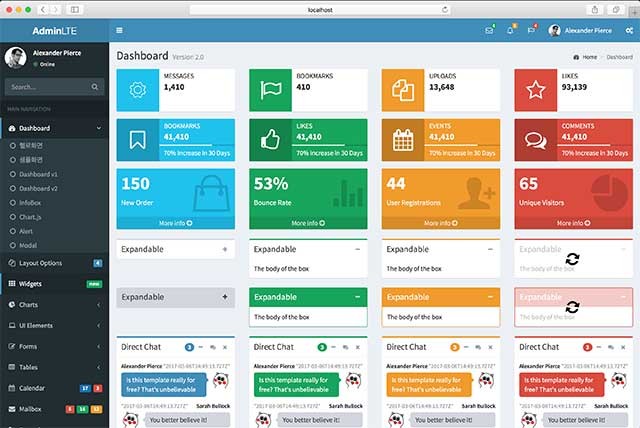
Task: Click the green Likes thumbs-up icon
Action: 271,140
